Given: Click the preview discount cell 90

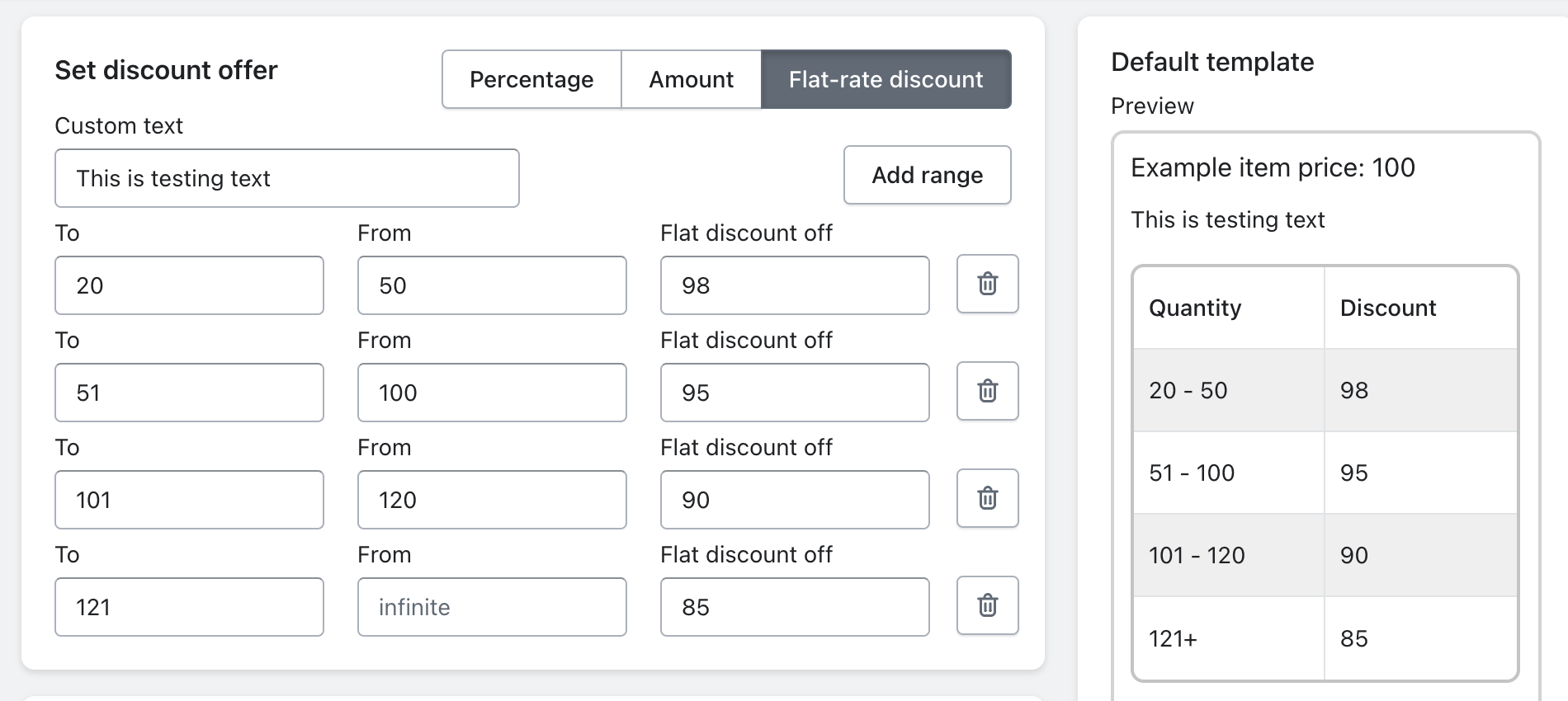Looking at the screenshot, I should (1420, 555).
